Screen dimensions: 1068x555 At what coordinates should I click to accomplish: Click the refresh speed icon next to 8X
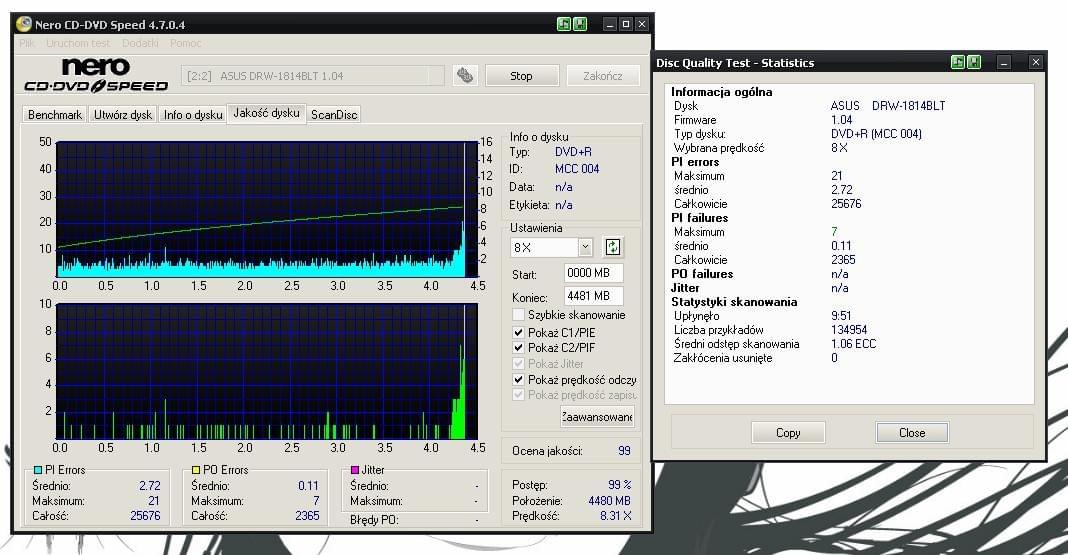pos(613,247)
